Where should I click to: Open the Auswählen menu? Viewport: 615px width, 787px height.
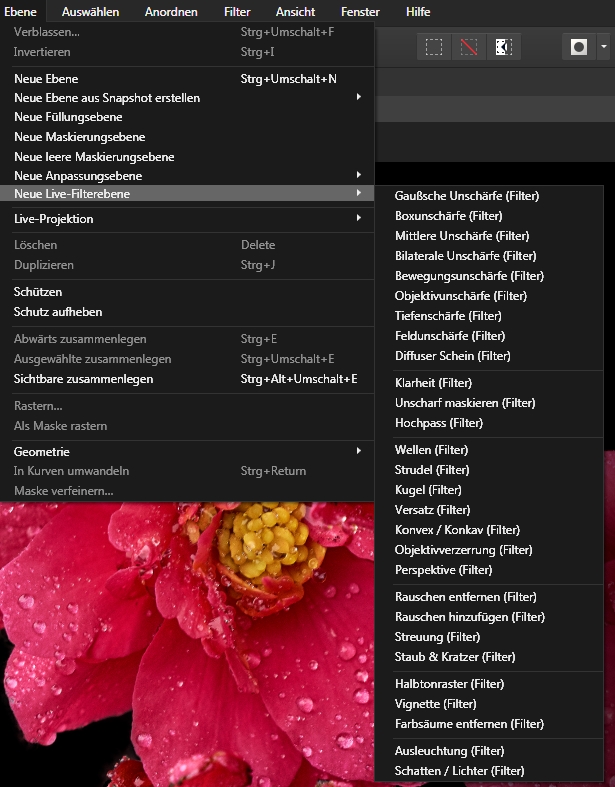(90, 11)
